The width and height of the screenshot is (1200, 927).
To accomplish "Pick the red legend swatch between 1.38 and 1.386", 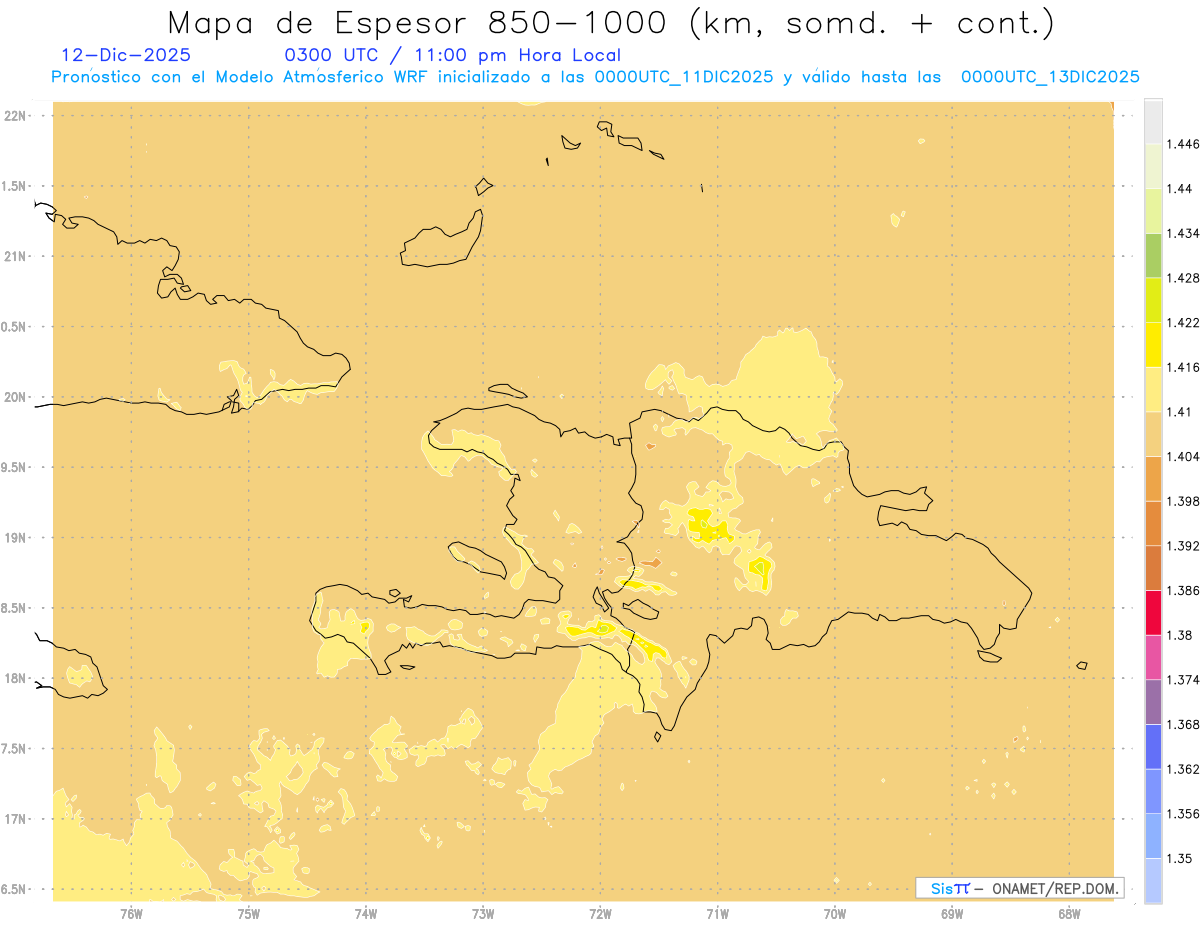I will coord(1153,612).
